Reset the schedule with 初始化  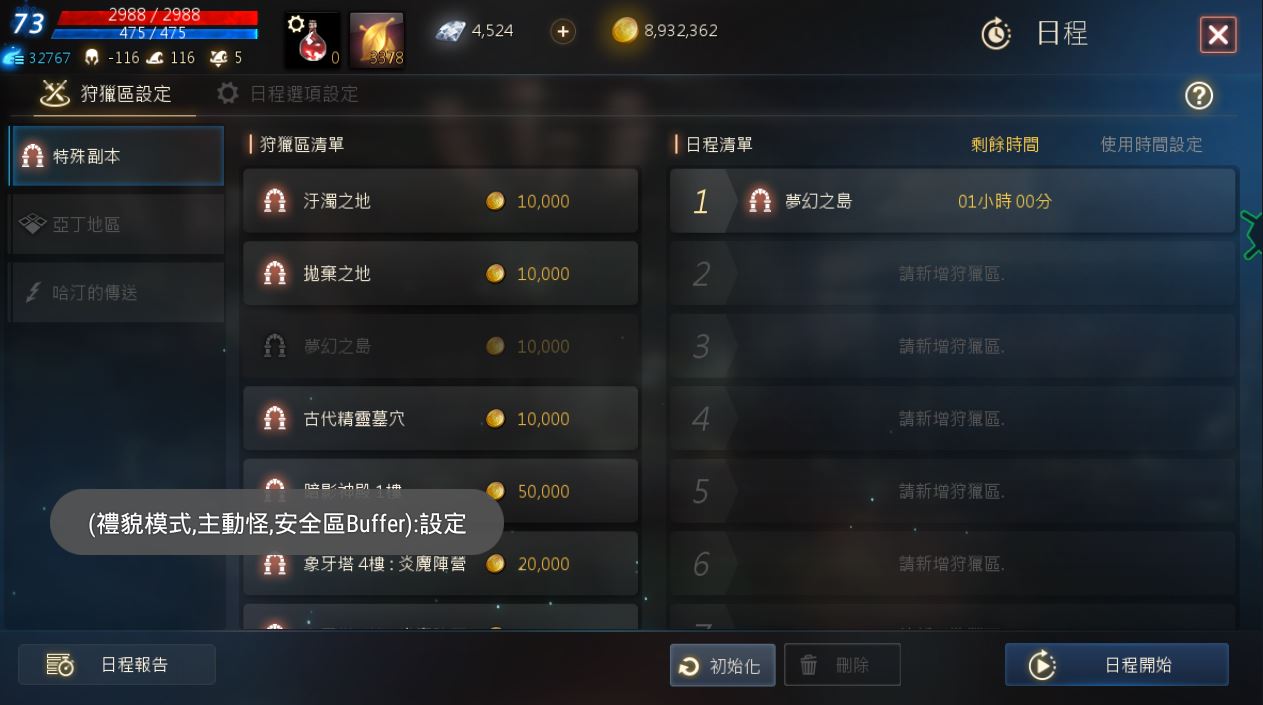[x=722, y=665]
